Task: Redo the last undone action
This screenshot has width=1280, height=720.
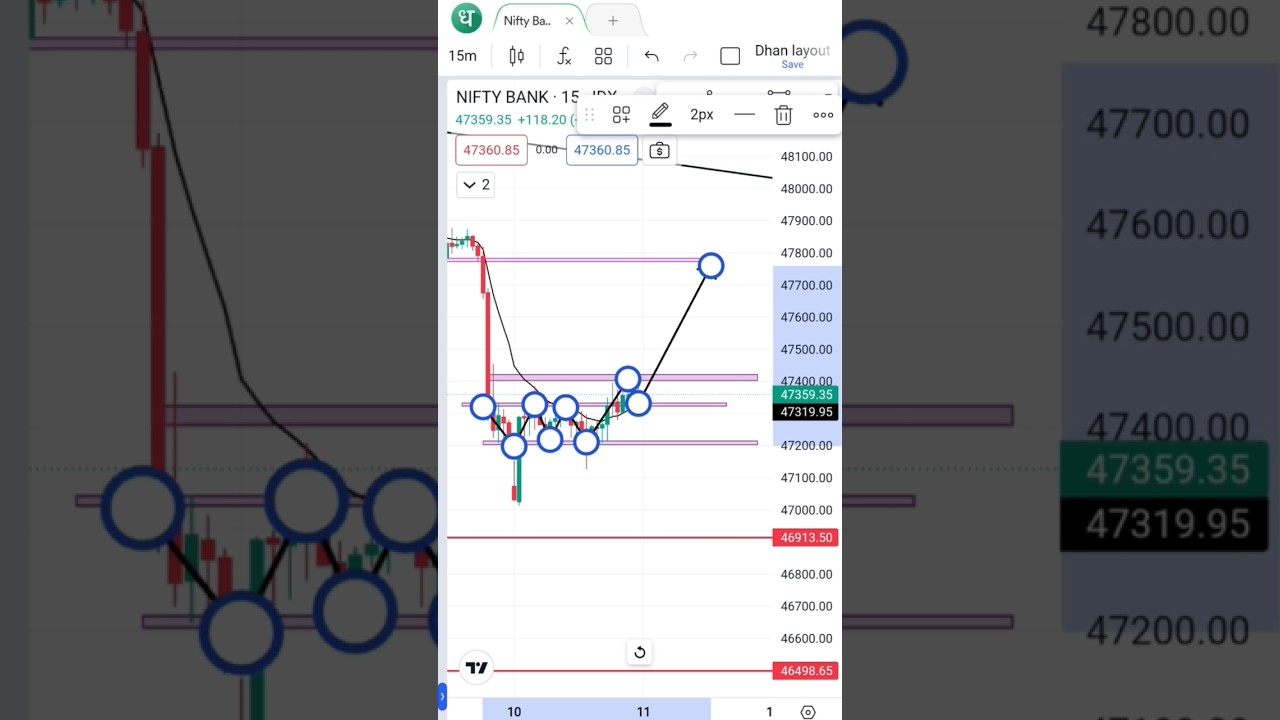Action: [689, 56]
